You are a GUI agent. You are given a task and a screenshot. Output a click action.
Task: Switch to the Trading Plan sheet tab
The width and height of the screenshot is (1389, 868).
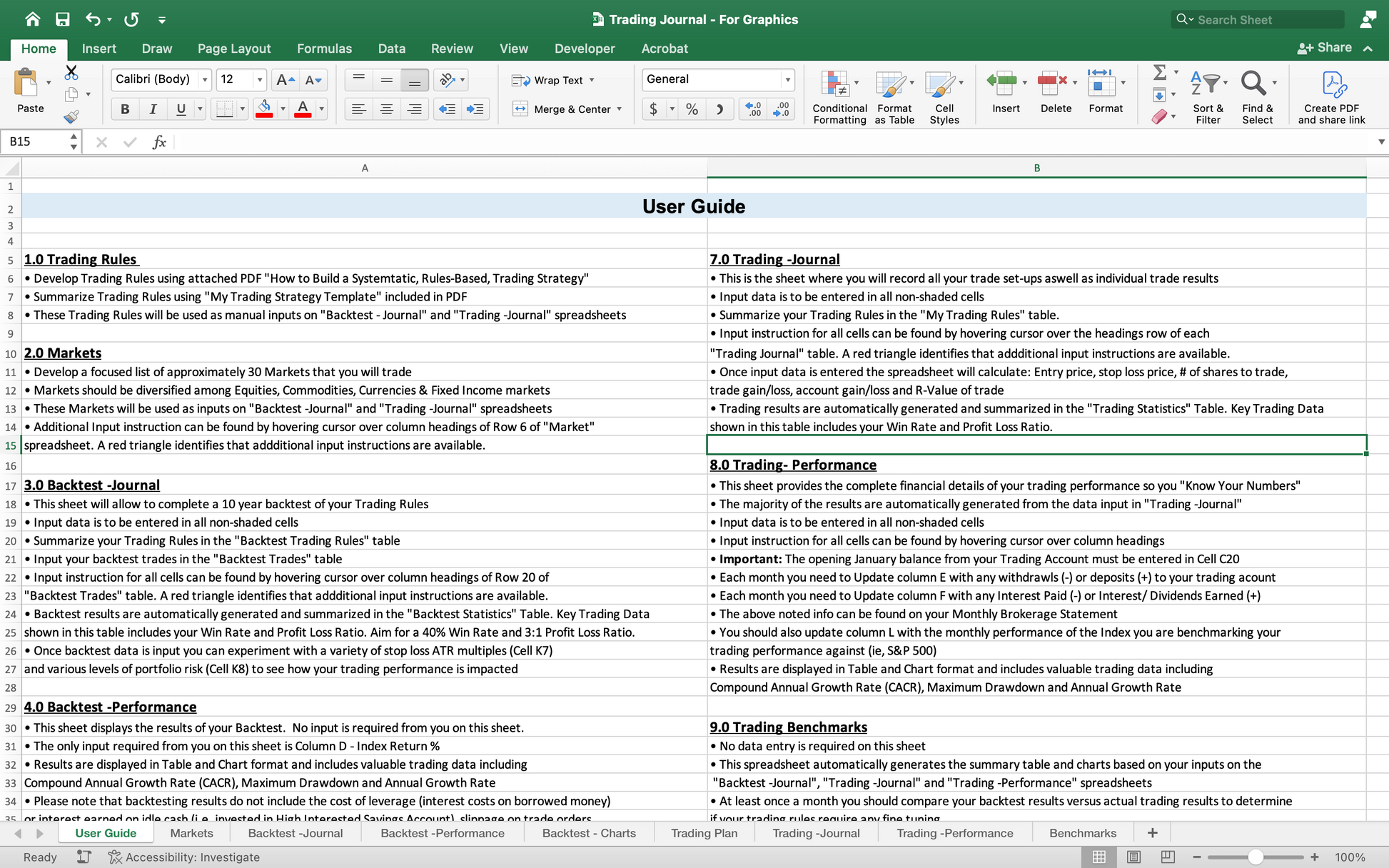[703, 833]
